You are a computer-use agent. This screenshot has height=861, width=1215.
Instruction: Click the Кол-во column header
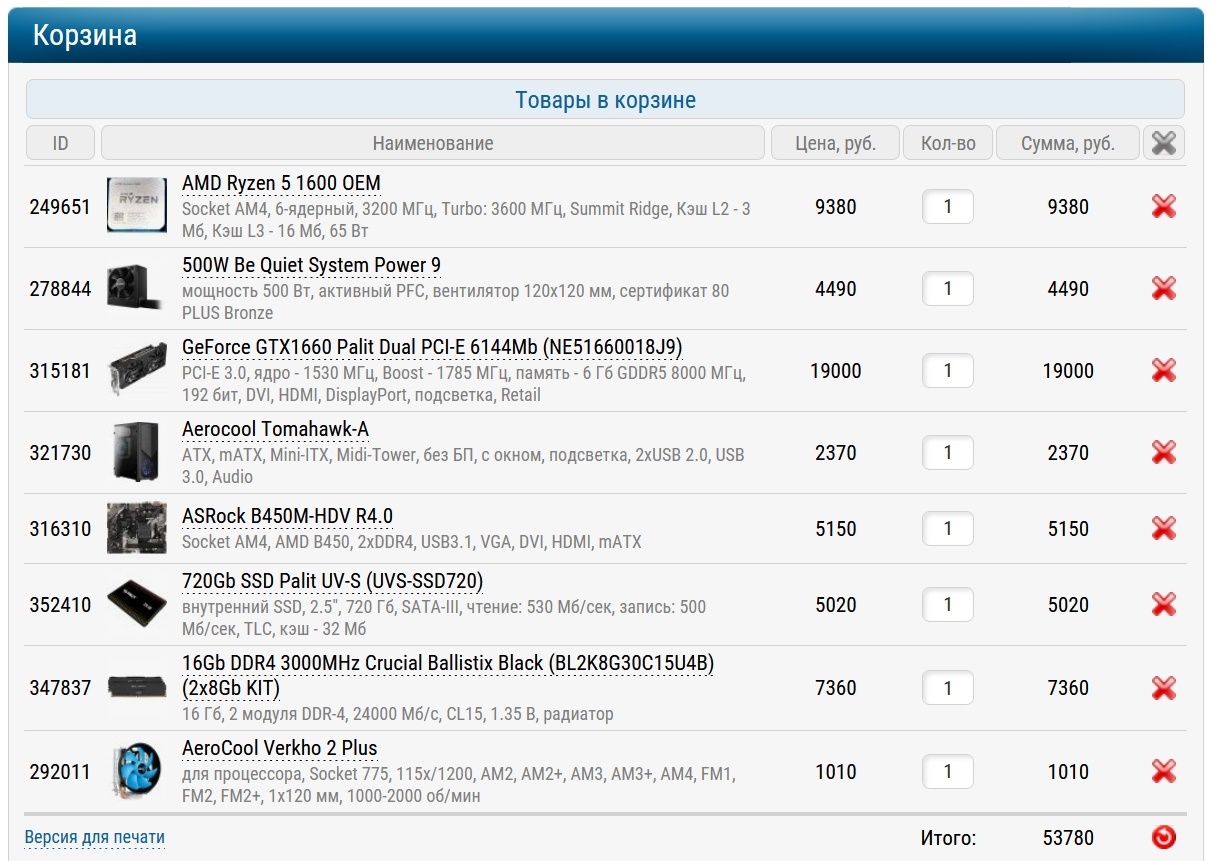coord(948,143)
